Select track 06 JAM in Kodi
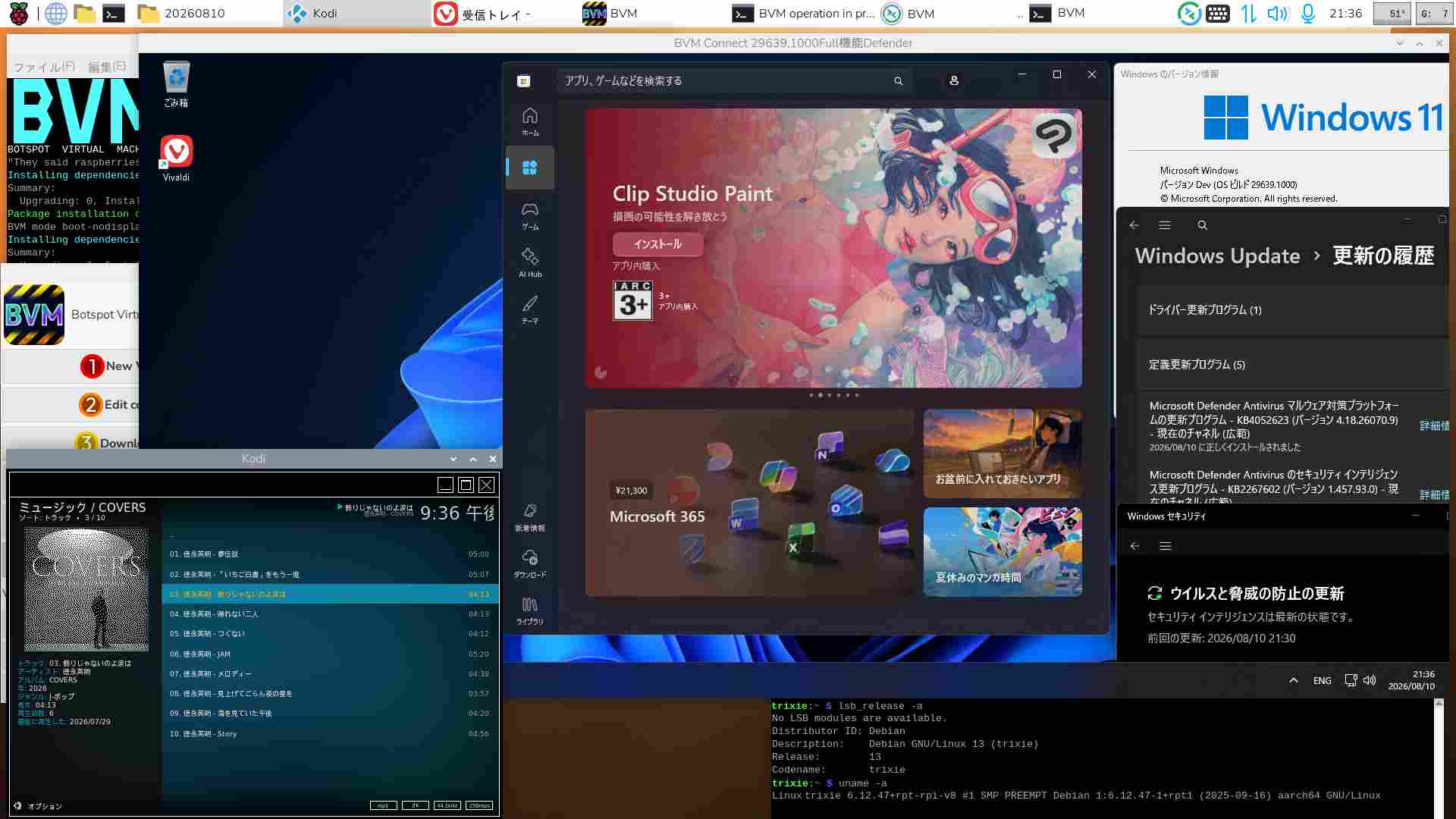1456x819 pixels. coord(329,654)
